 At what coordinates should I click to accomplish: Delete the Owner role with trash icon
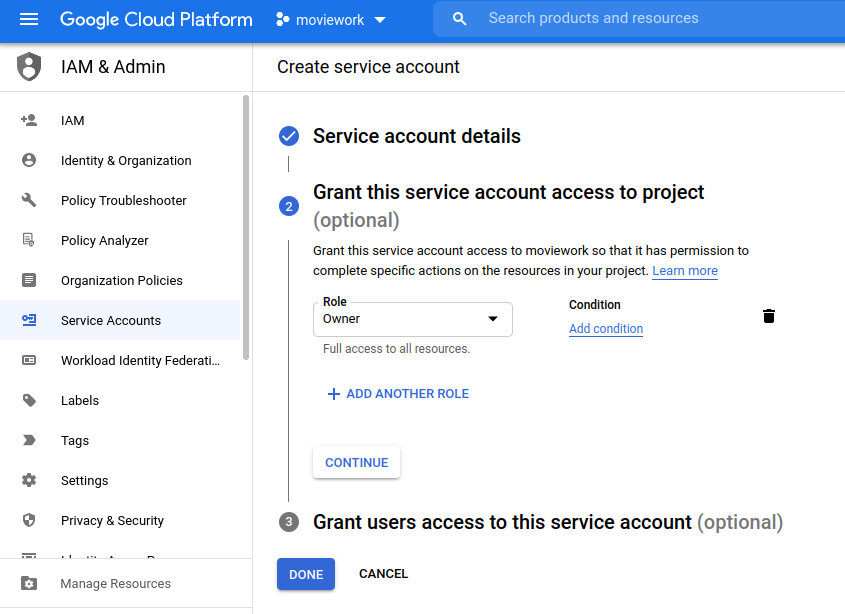pos(769,316)
